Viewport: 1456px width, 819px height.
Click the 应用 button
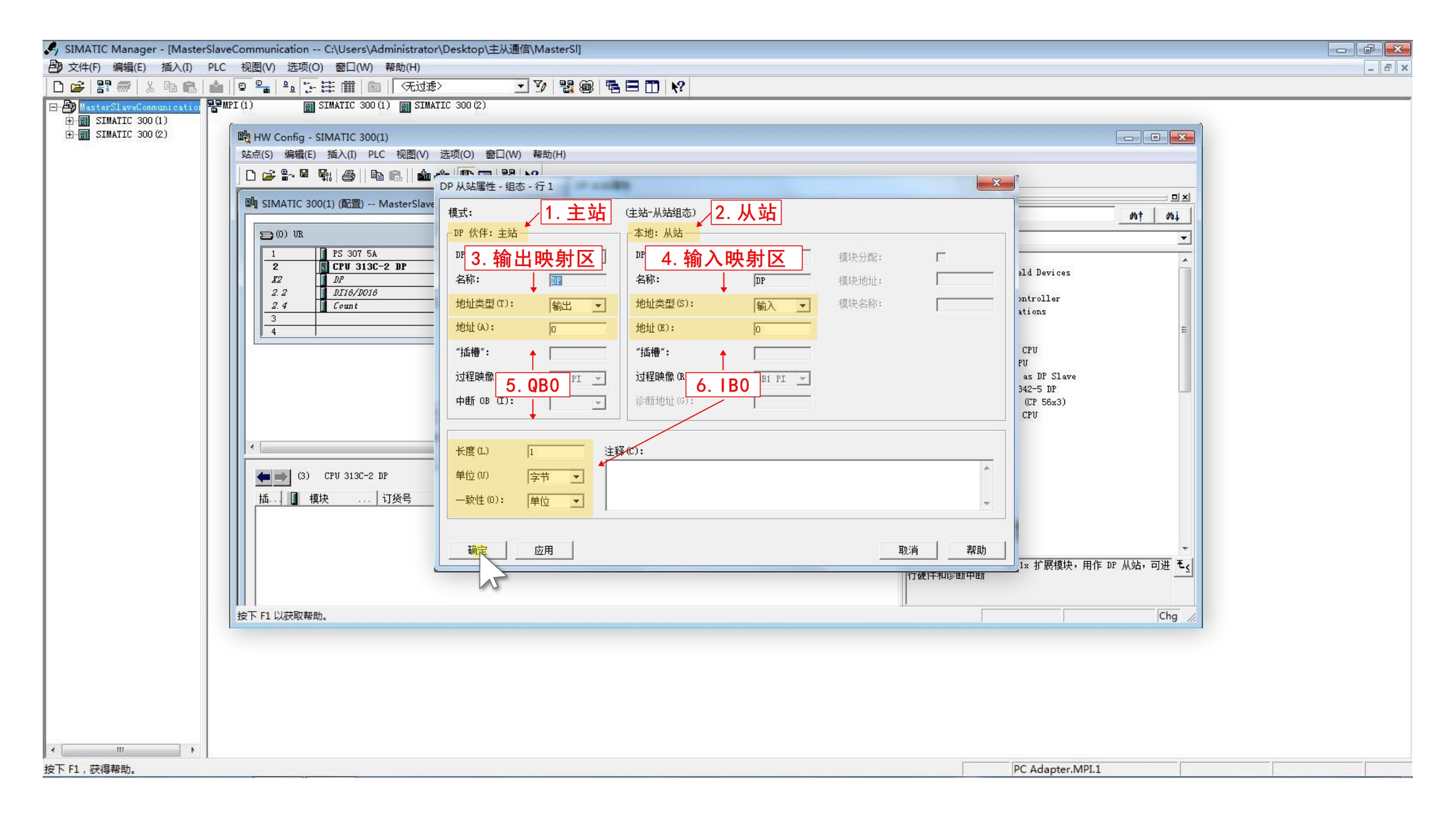pos(544,551)
